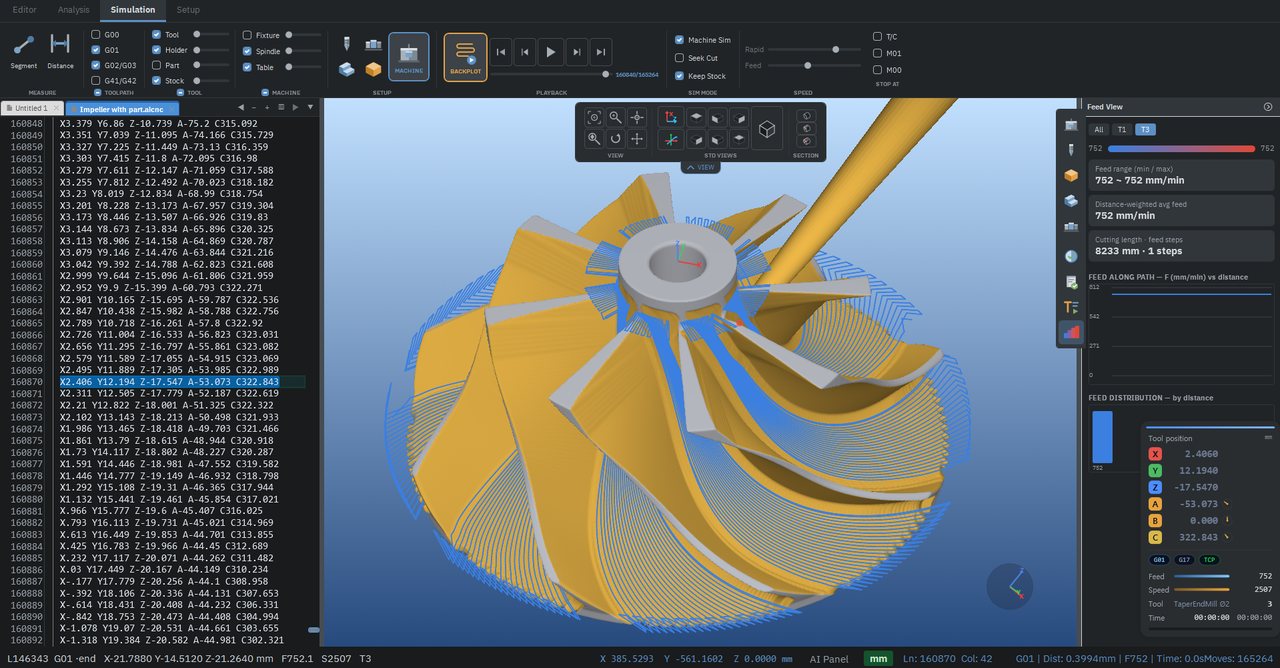Click the playback progress slider handle

point(606,74)
